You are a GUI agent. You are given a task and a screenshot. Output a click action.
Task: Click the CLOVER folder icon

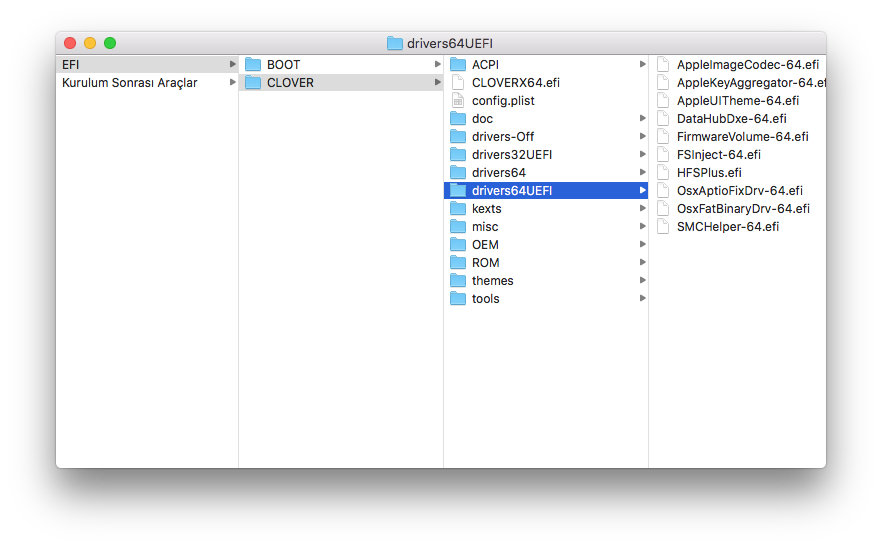tap(253, 83)
